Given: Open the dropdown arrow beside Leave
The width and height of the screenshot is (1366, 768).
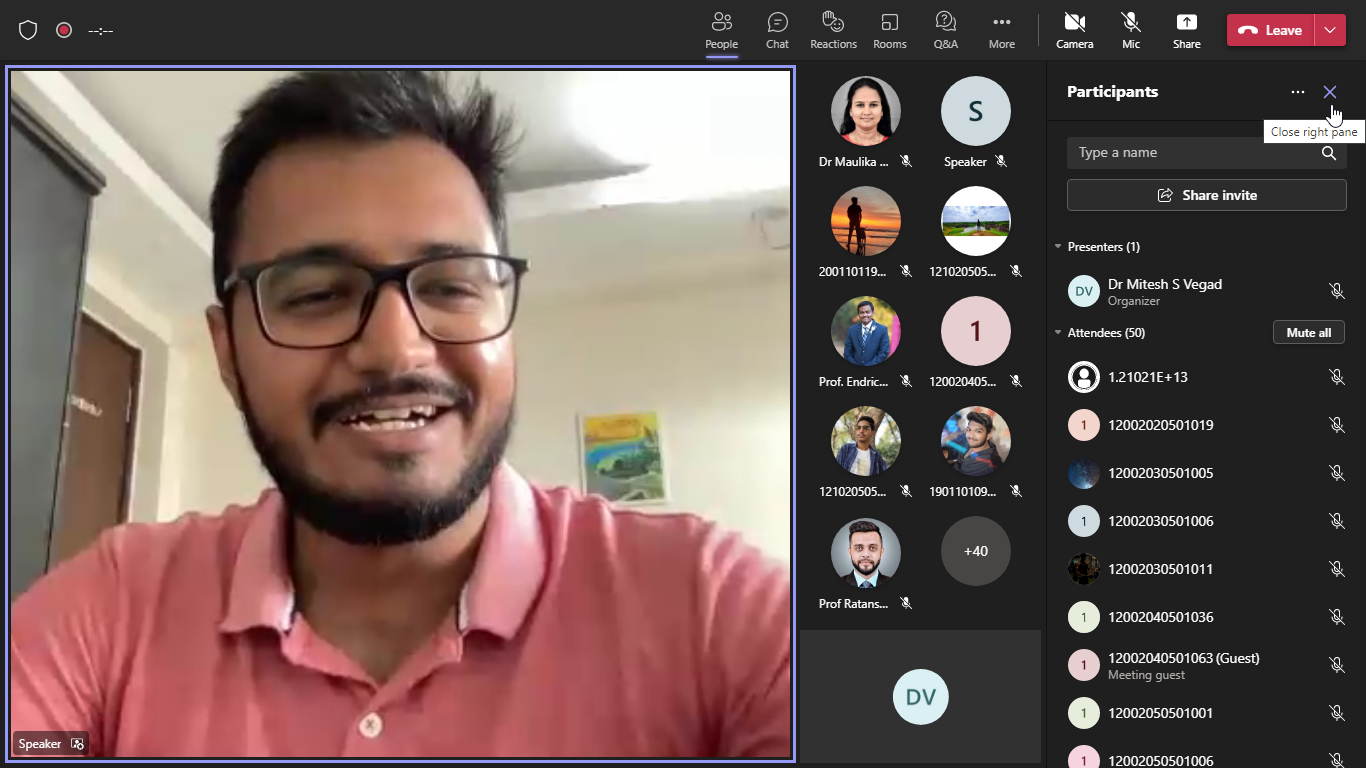Looking at the screenshot, I should tap(1329, 30).
